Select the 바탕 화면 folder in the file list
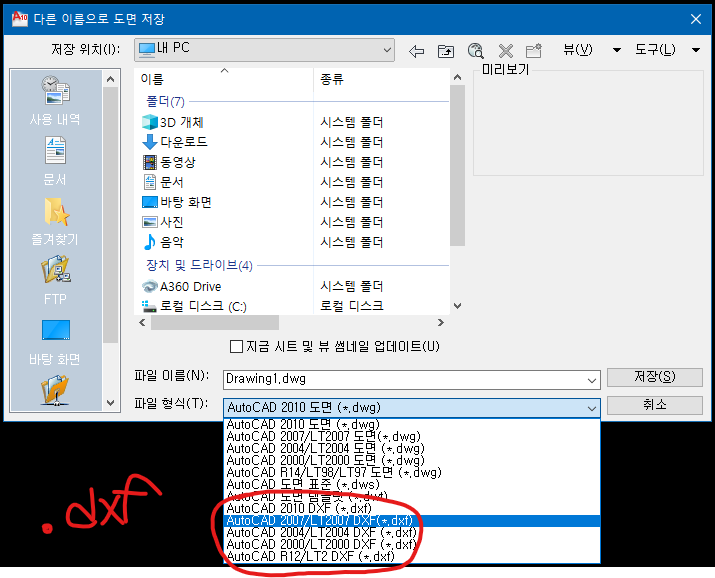Viewport: 715px width, 578px height. (x=177, y=202)
